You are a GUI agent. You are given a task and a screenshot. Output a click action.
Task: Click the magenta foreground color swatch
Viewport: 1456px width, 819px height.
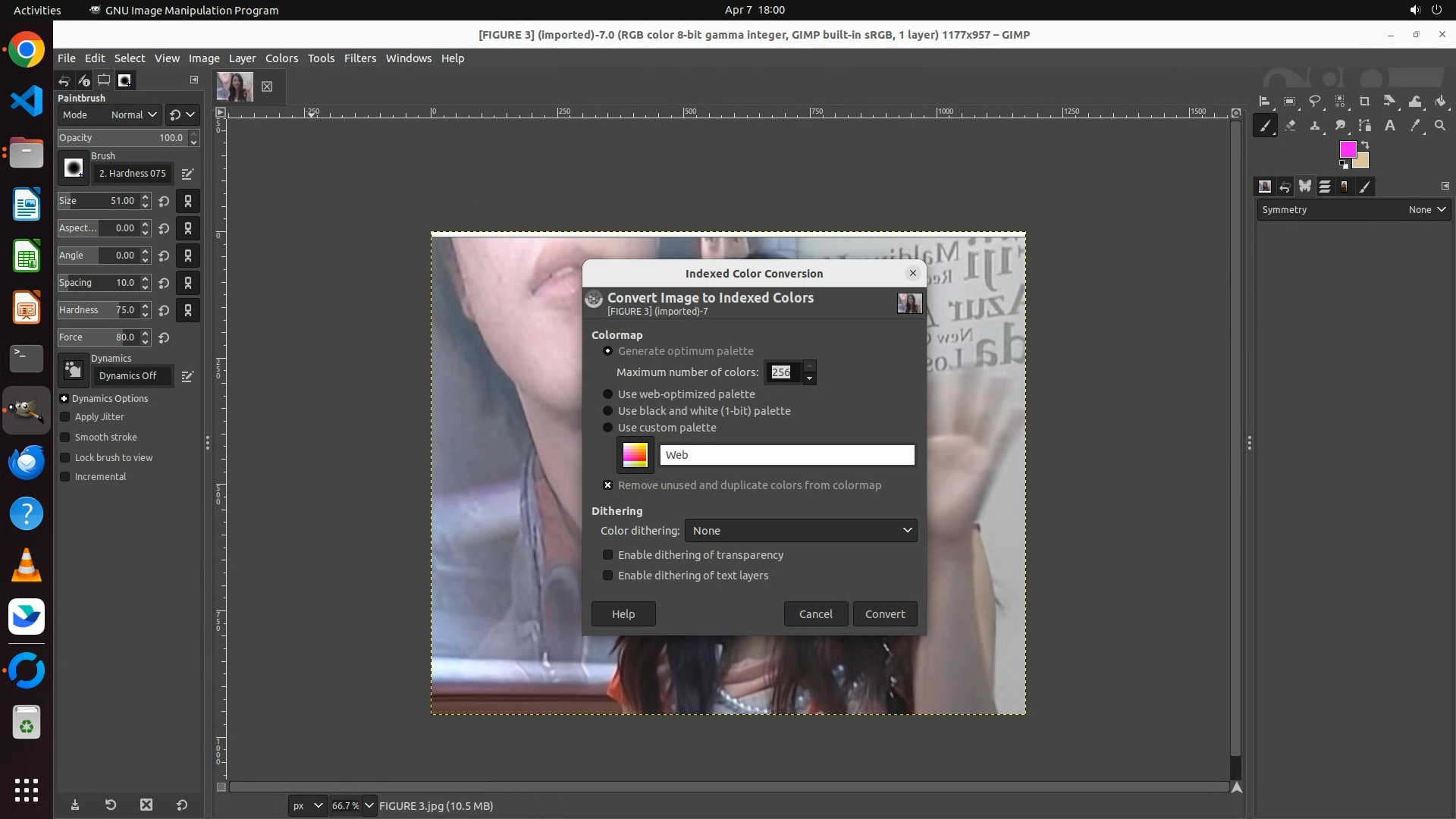pyautogui.click(x=1347, y=149)
